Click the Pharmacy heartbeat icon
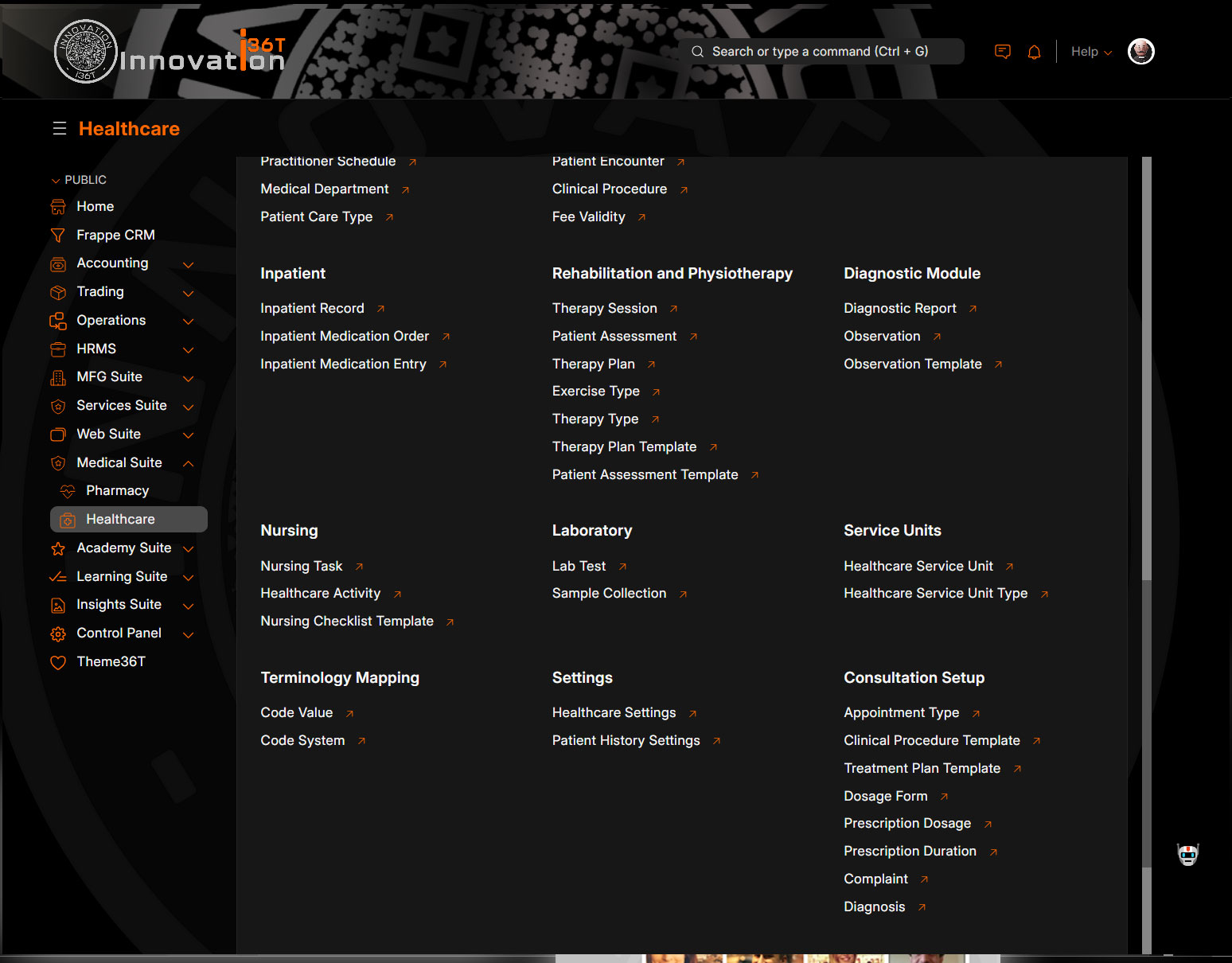This screenshot has height=963, width=1232. [68, 491]
